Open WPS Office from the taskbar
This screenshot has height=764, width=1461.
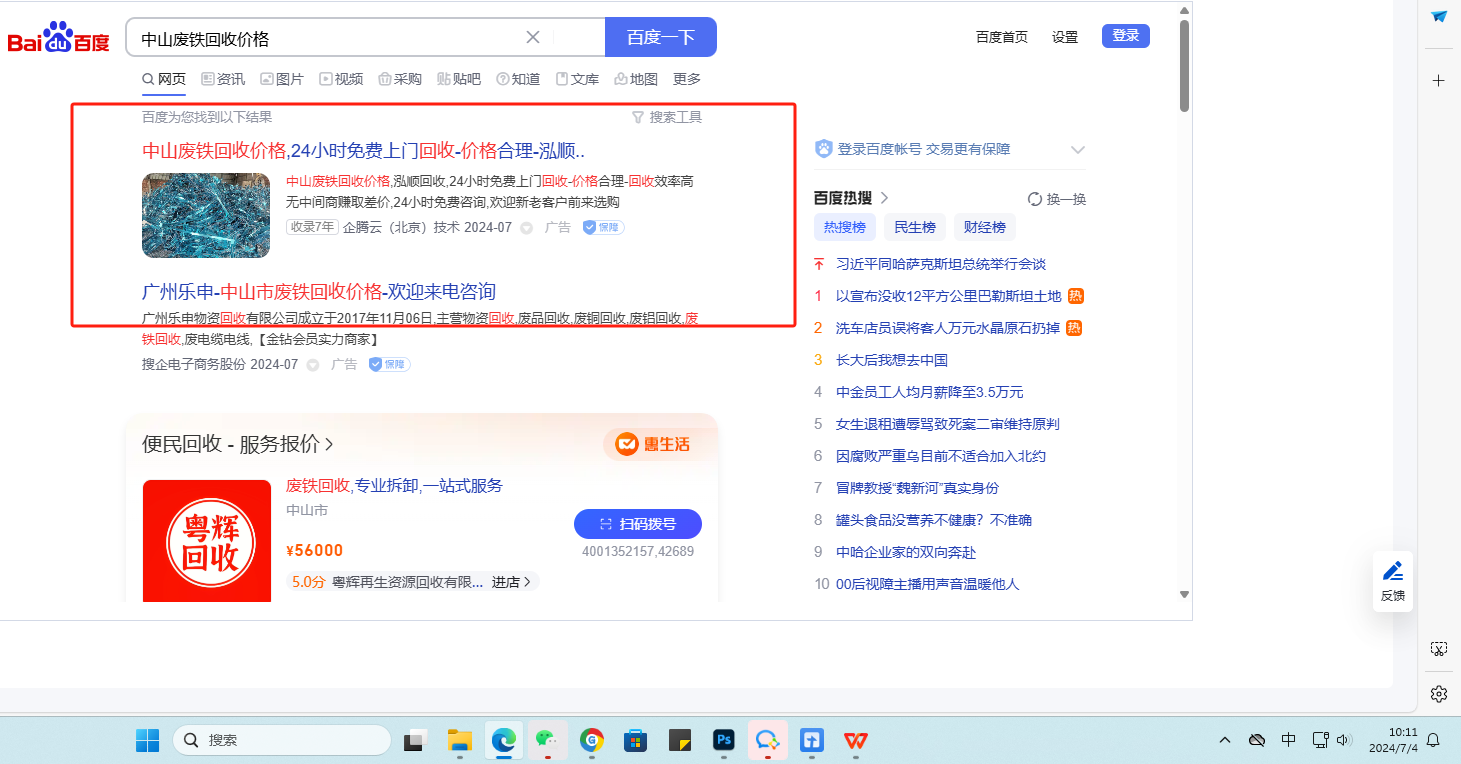[855, 741]
